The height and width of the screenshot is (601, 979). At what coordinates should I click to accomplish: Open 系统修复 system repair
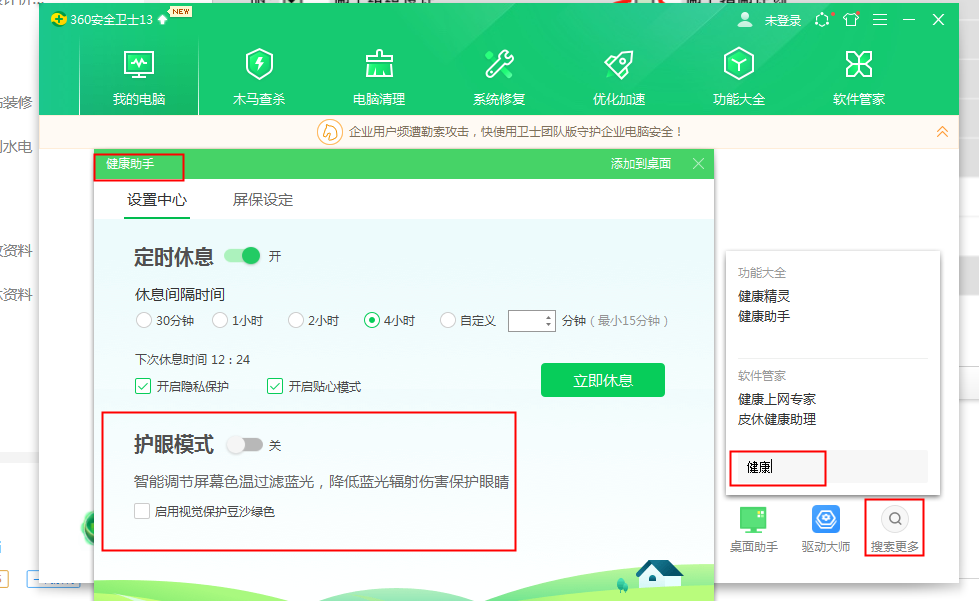(x=499, y=77)
